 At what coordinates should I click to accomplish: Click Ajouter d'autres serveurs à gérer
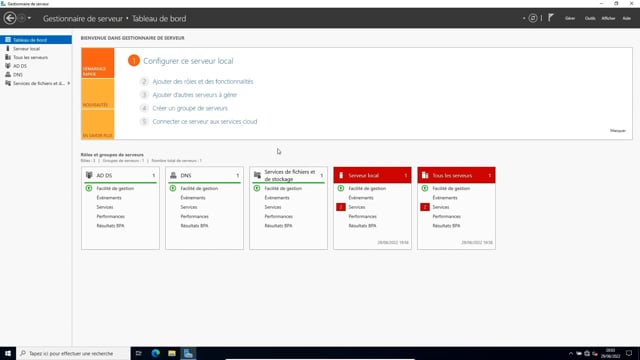tap(195, 95)
